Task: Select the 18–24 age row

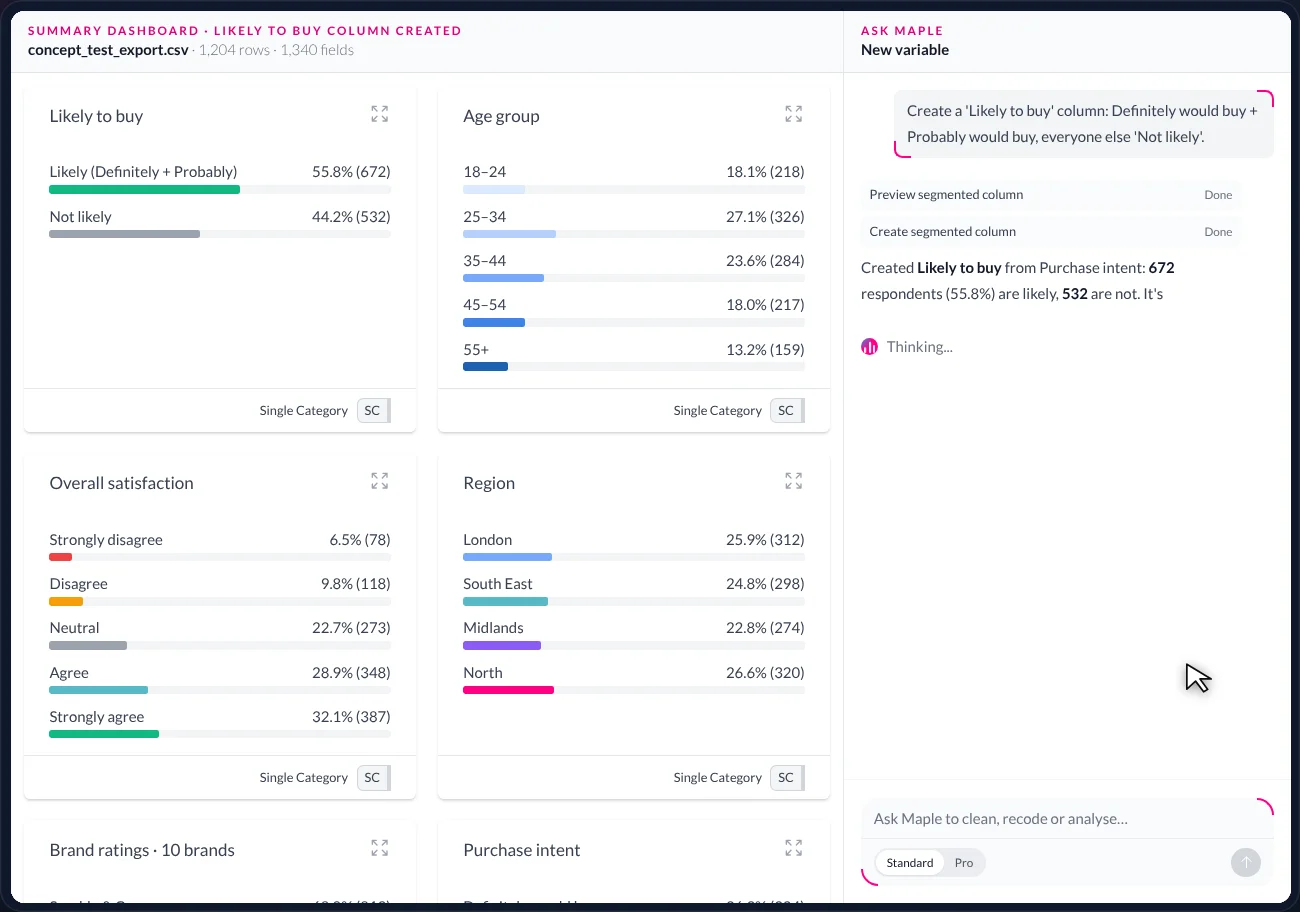Action: pyautogui.click(x=634, y=179)
